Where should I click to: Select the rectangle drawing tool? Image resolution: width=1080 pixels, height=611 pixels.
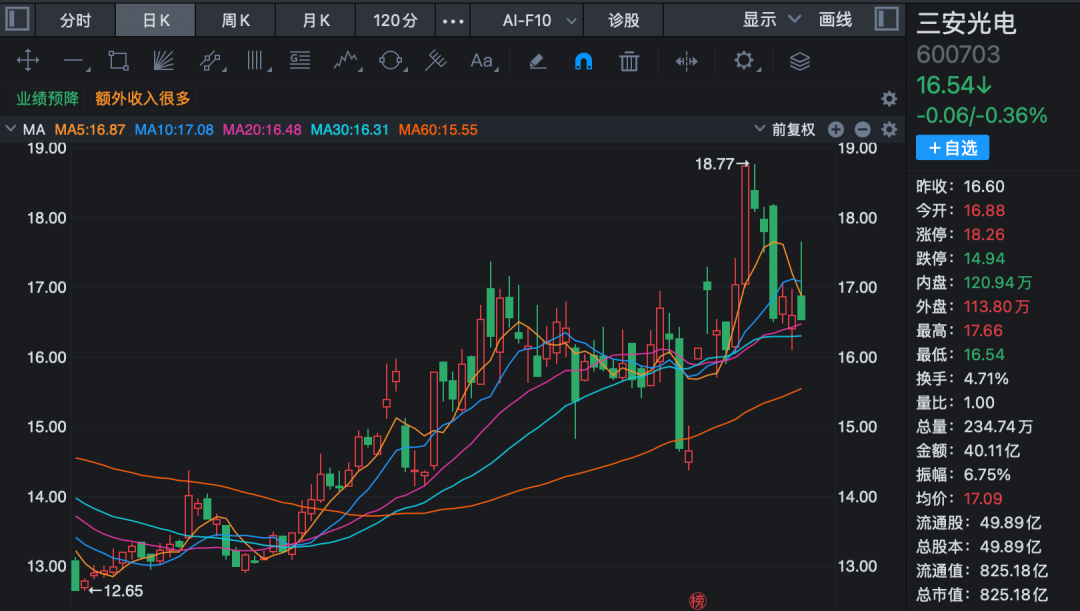[x=118, y=61]
